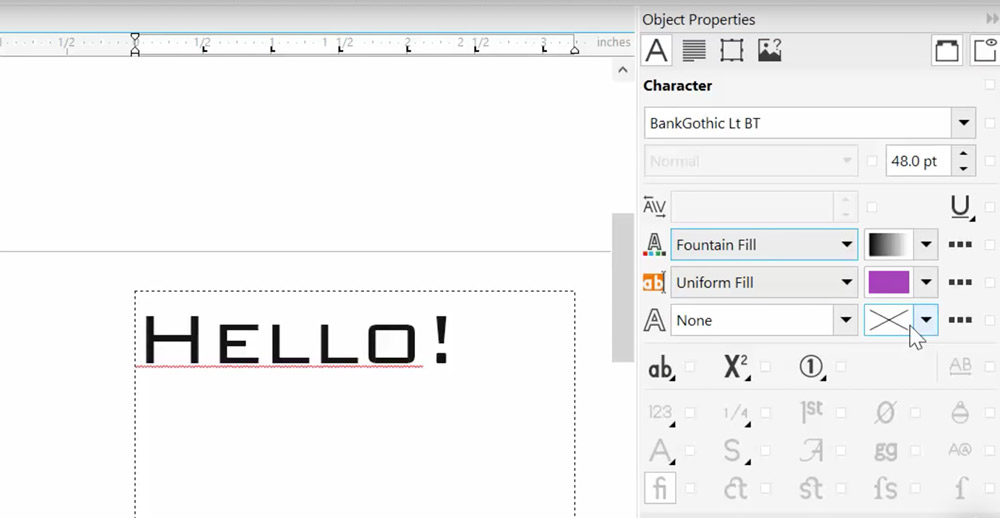Open the Normal font style dropdown
Viewport: 1000px width, 518px height.
(x=751, y=161)
